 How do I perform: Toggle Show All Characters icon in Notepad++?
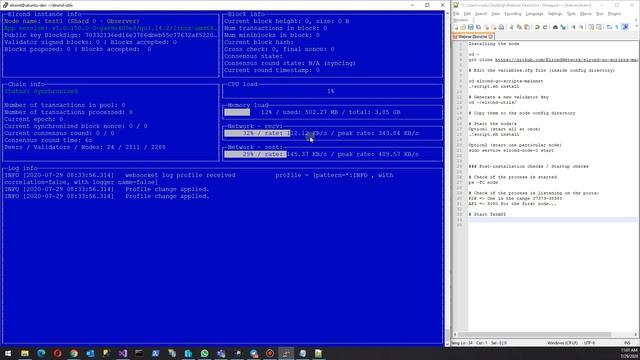[617, 27]
